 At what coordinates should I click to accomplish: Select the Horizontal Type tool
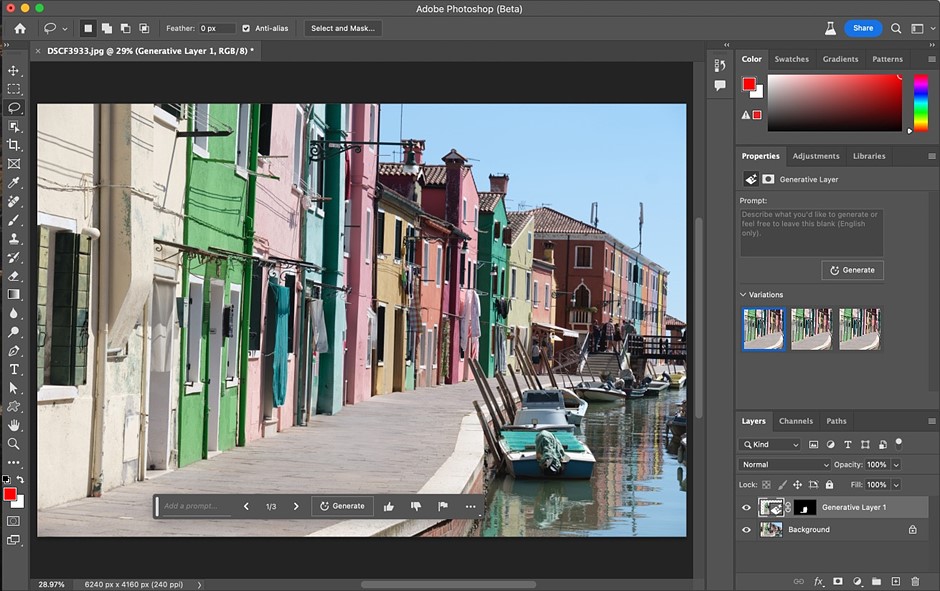[14, 369]
